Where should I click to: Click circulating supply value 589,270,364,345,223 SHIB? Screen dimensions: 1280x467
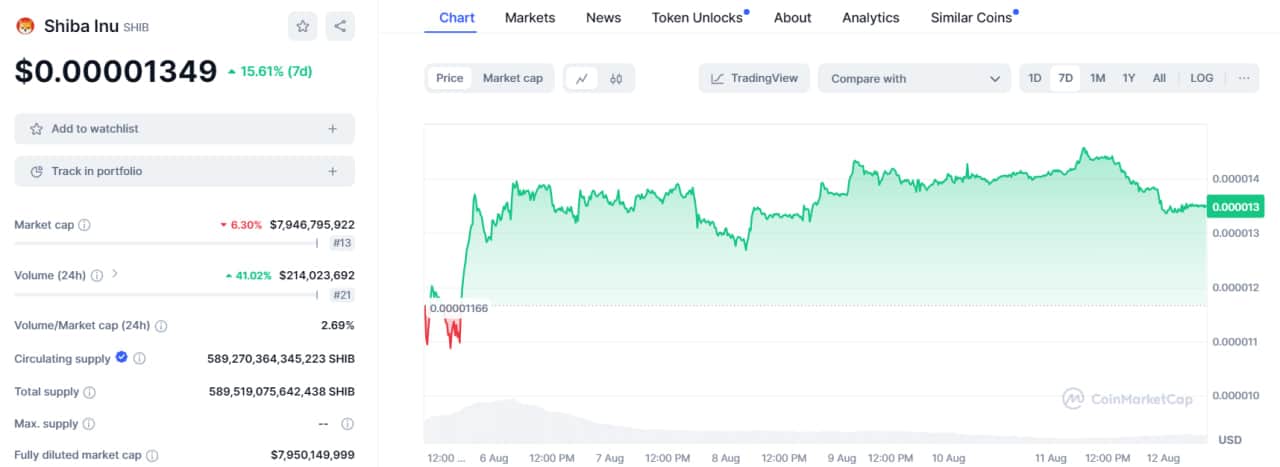coord(281,358)
